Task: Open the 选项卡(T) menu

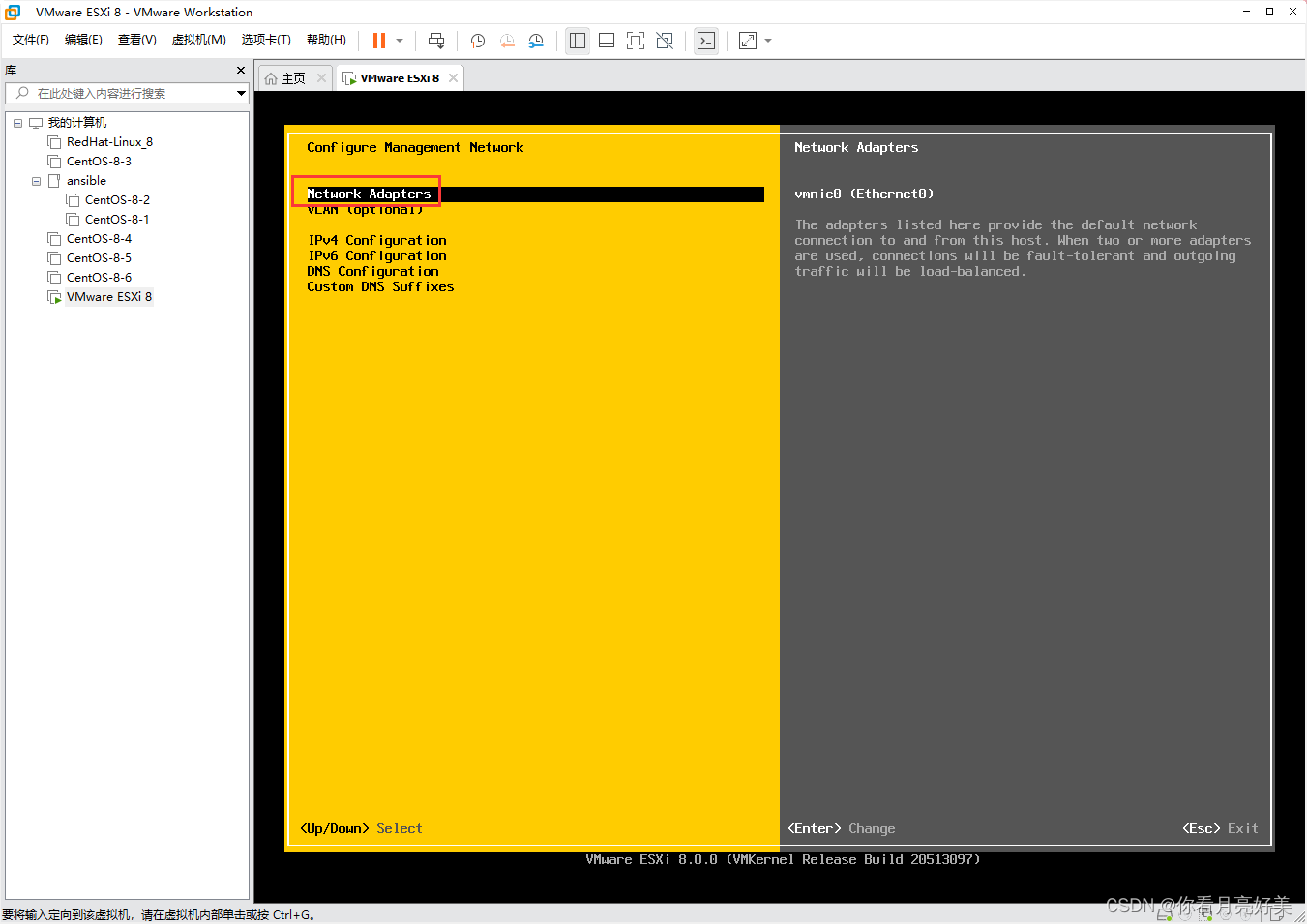Action: point(266,40)
